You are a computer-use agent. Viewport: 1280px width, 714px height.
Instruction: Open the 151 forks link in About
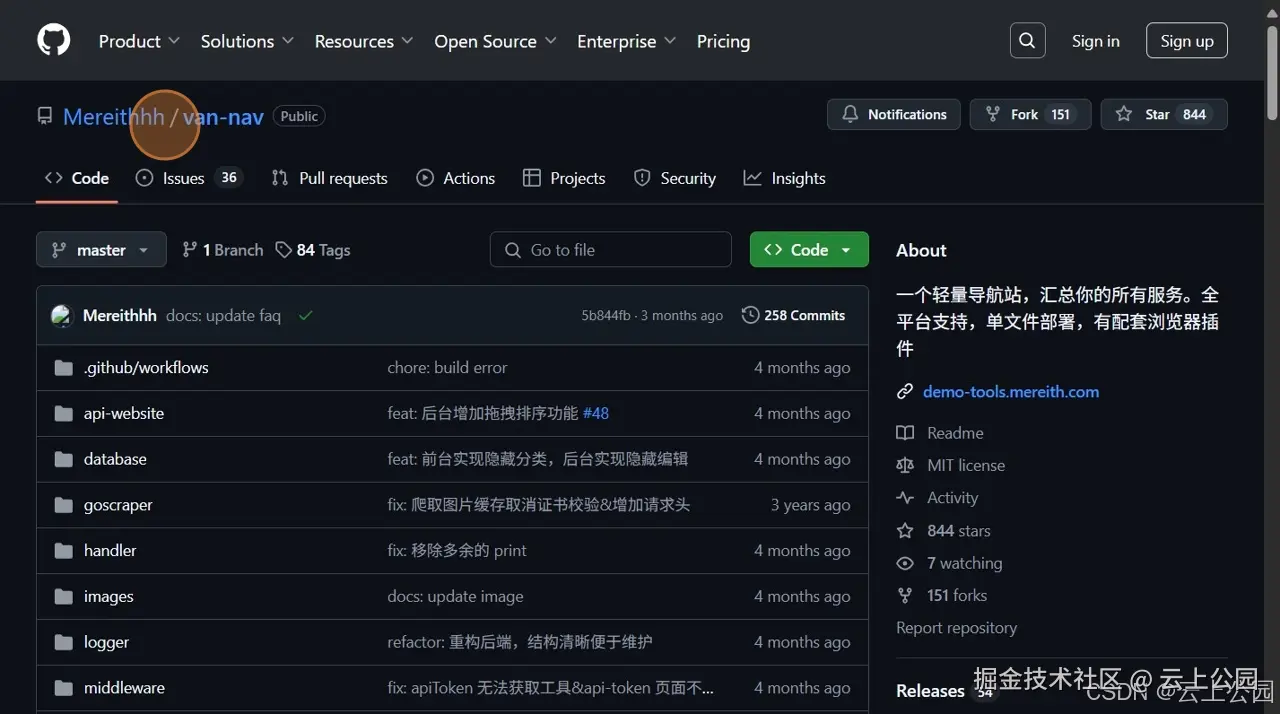point(957,595)
